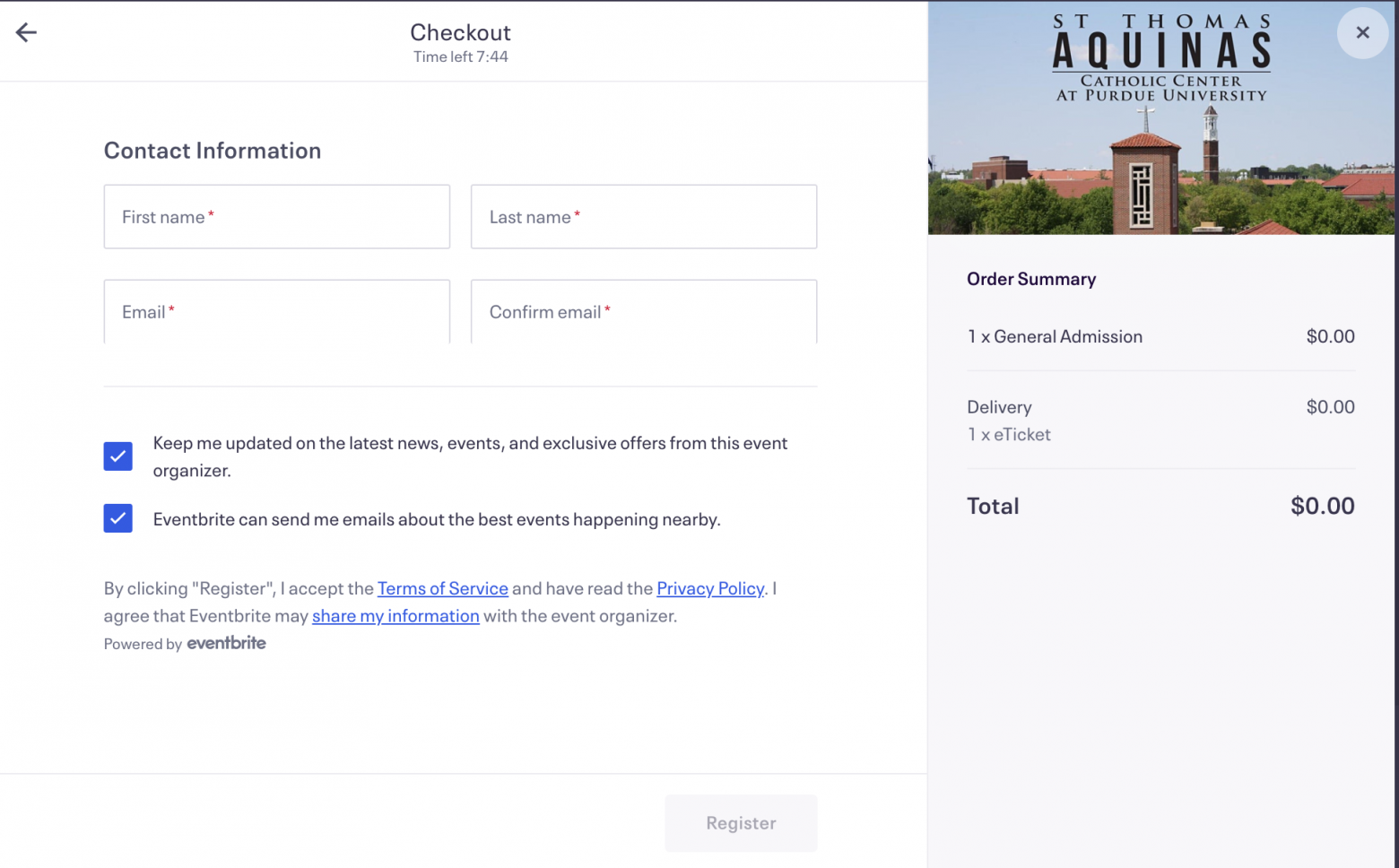Screen dimensions: 1399x868
Task: Click the General Admission line item
Action: tap(1160, 336)
